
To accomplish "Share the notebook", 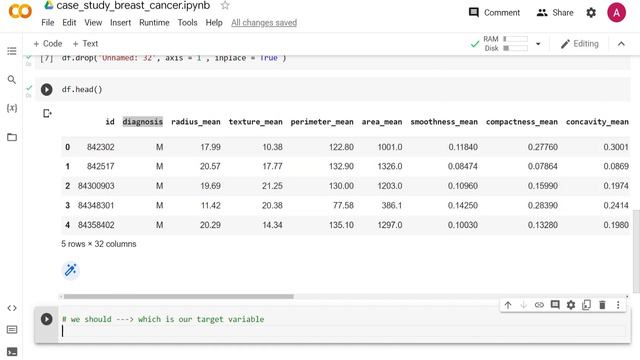I will point(555,13).
